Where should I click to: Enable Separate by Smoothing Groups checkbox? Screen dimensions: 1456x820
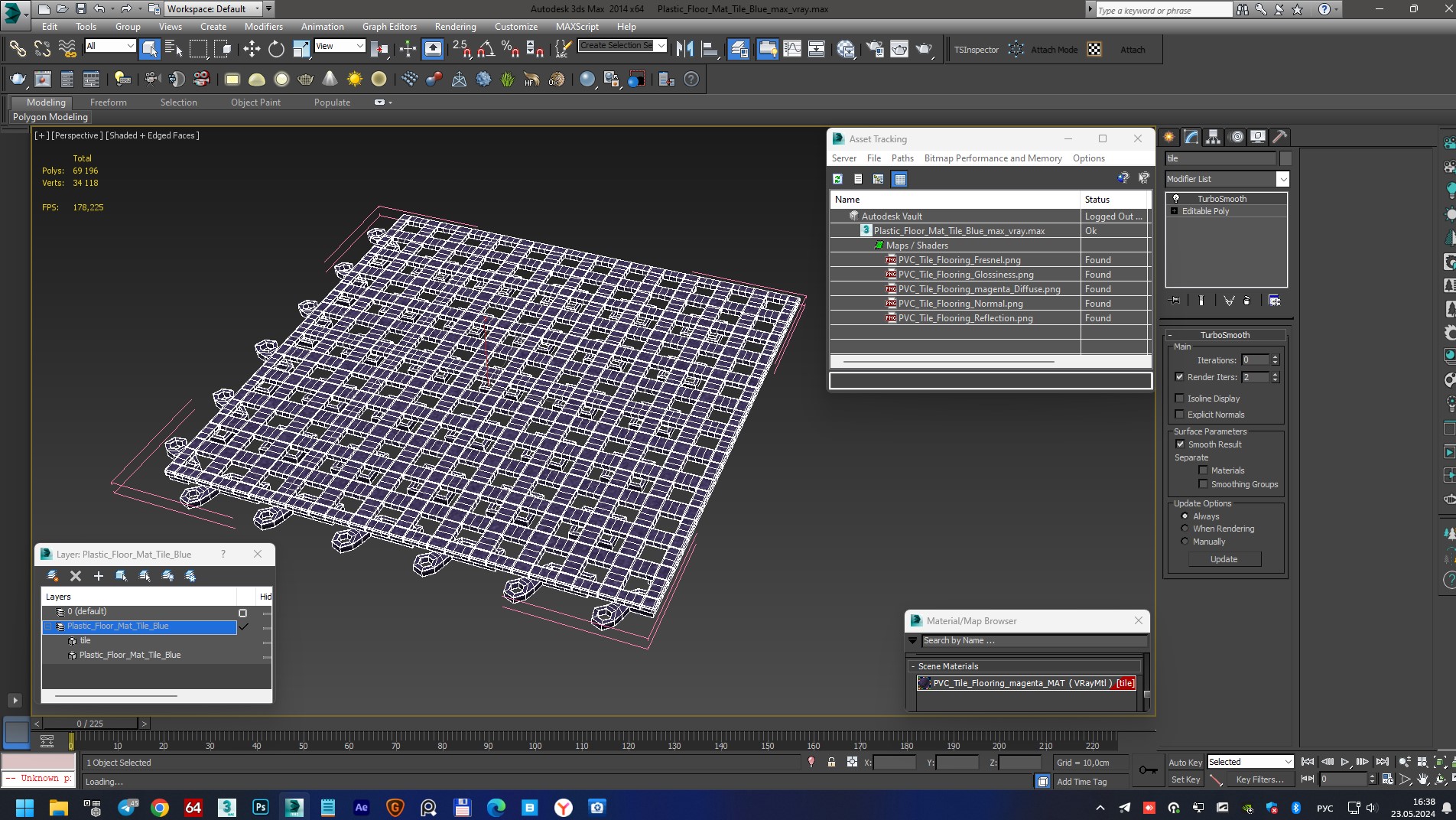1203,484
